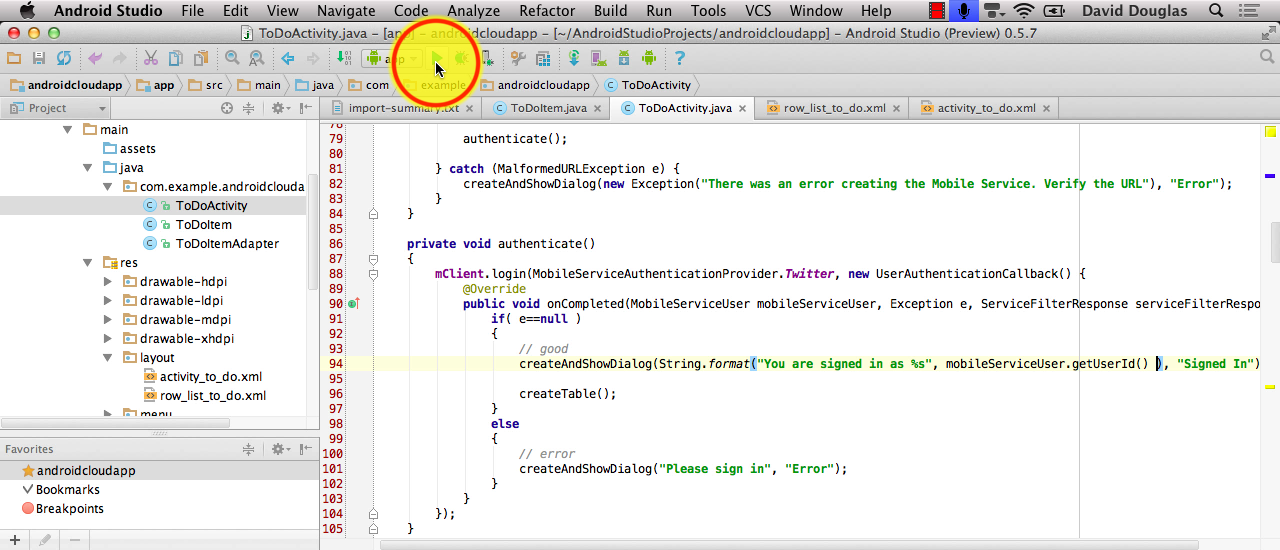1280x550 pixels.
Task: Close the ToDoItem.java tab
Action: click(598, 108)
